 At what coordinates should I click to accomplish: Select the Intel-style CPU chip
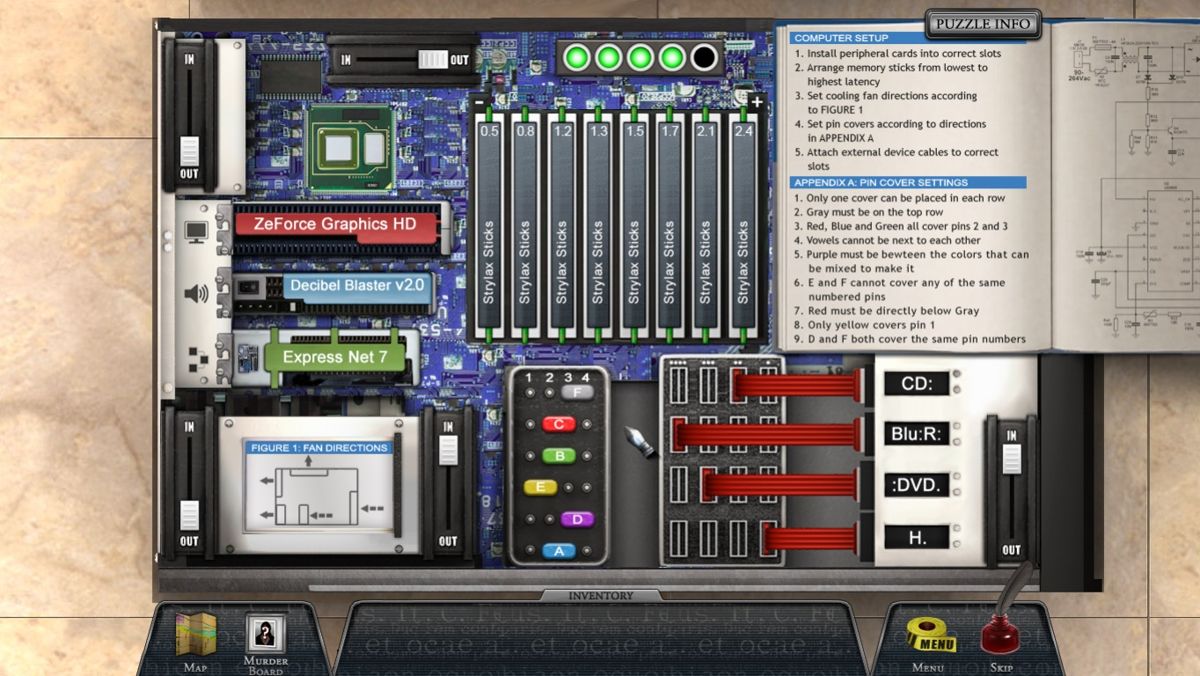tap(348, 149)
